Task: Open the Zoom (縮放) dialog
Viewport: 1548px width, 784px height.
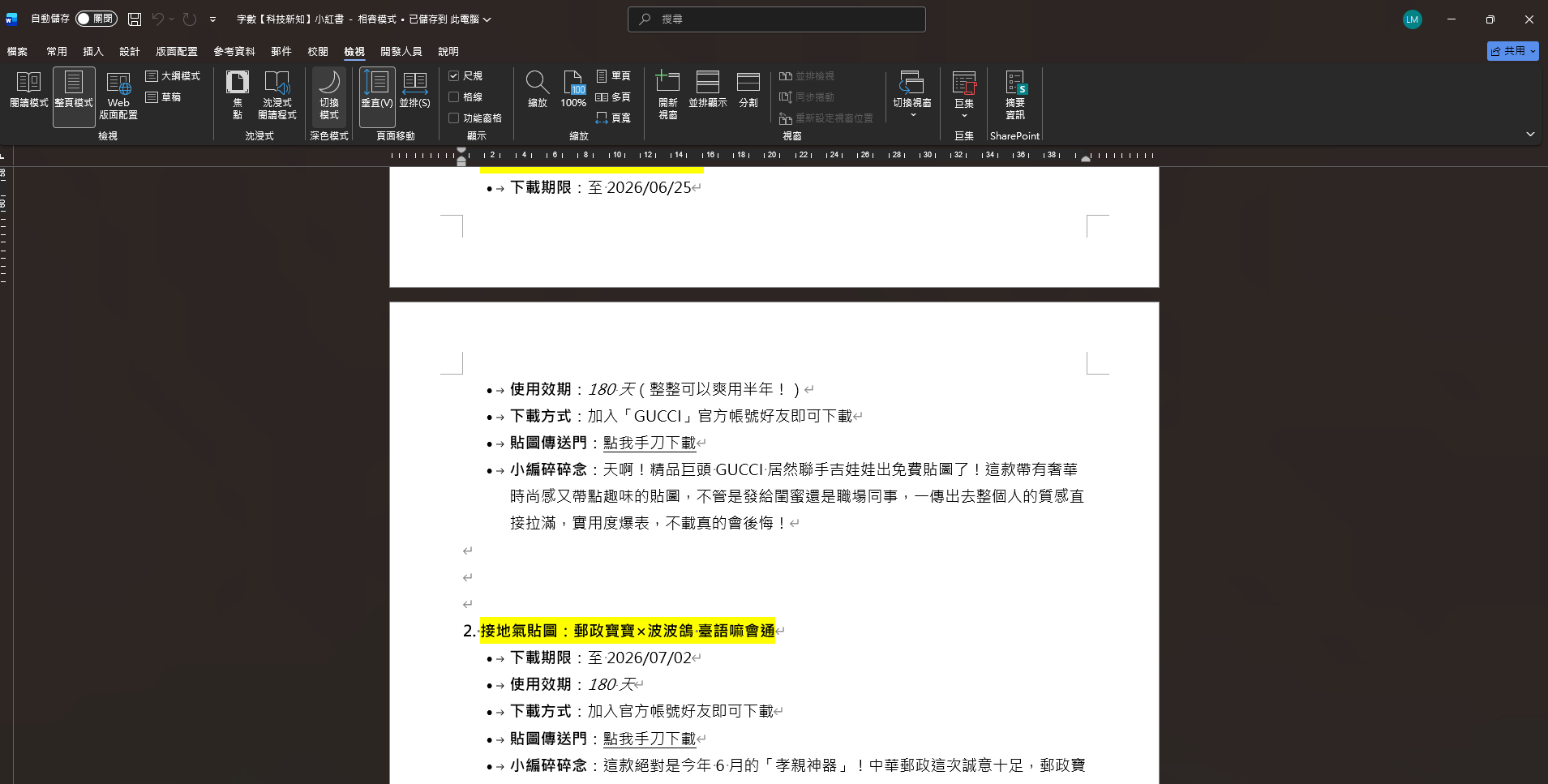Action: point(538,90)
